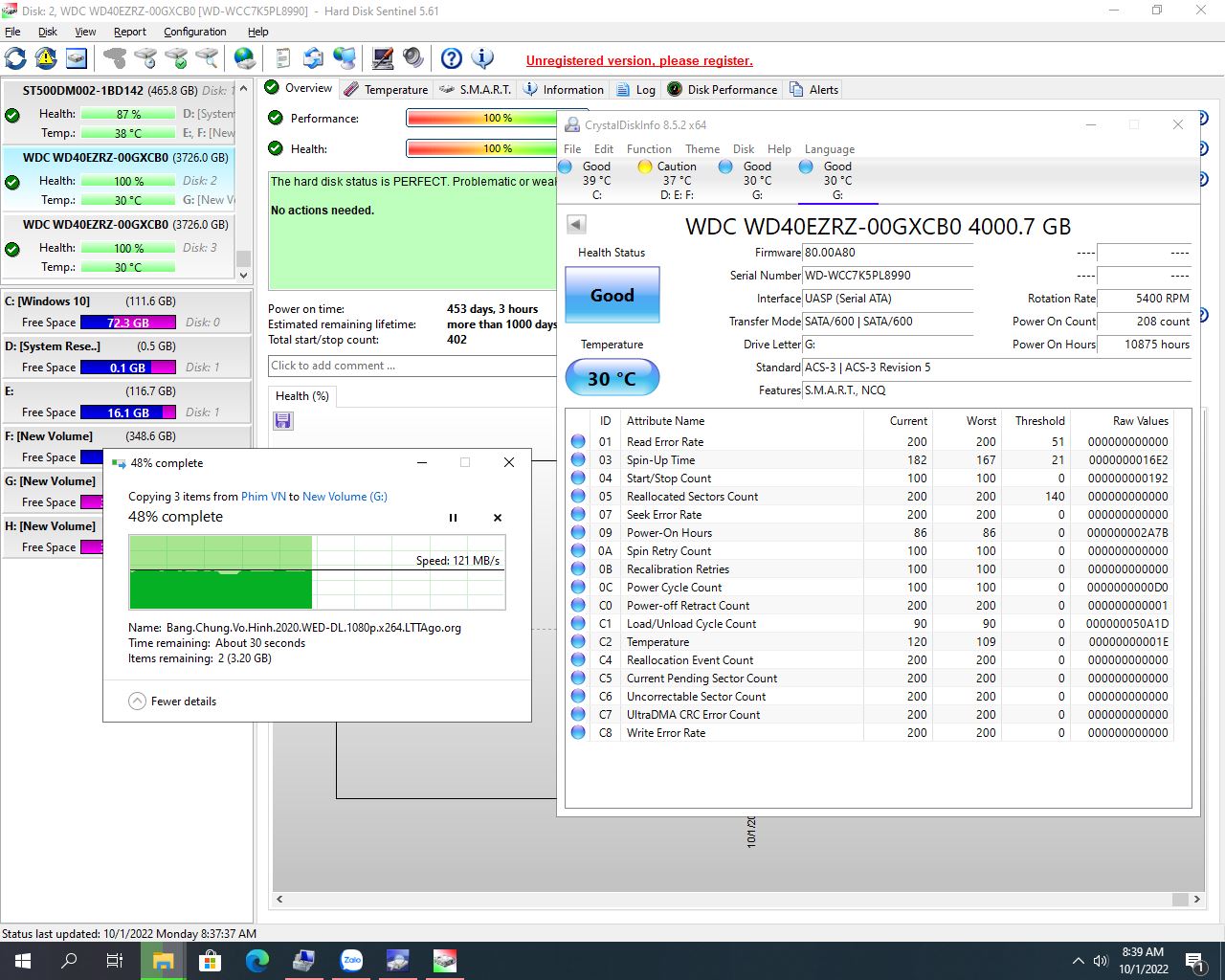Select the ST500DM002-1BD142 disk entry
1225x980 pixels.
[x=119, y=113]
